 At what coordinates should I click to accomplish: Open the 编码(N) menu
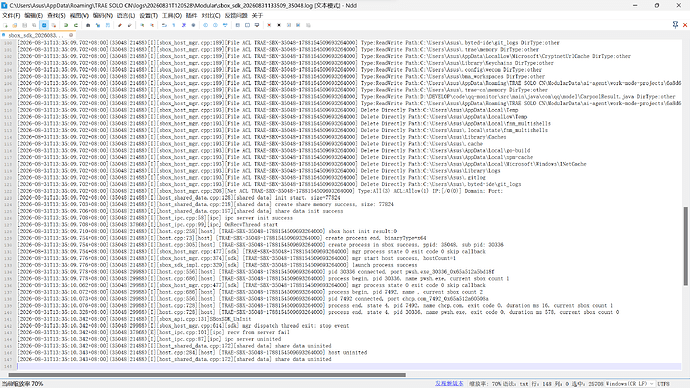pos(103,15)
